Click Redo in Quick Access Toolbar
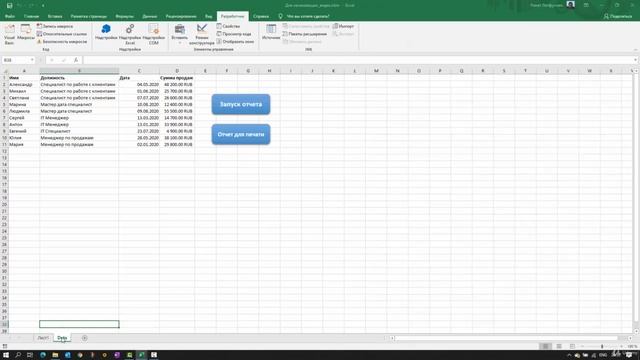The image size is (640, 360). (31, 5)
